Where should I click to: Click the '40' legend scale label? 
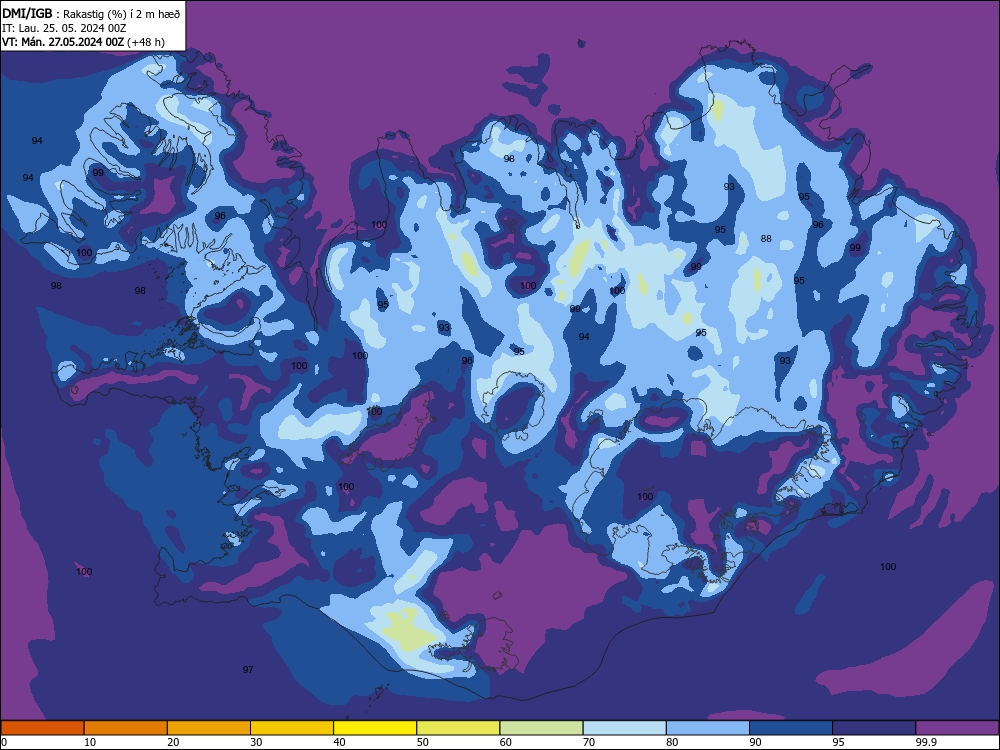point(340,742)
